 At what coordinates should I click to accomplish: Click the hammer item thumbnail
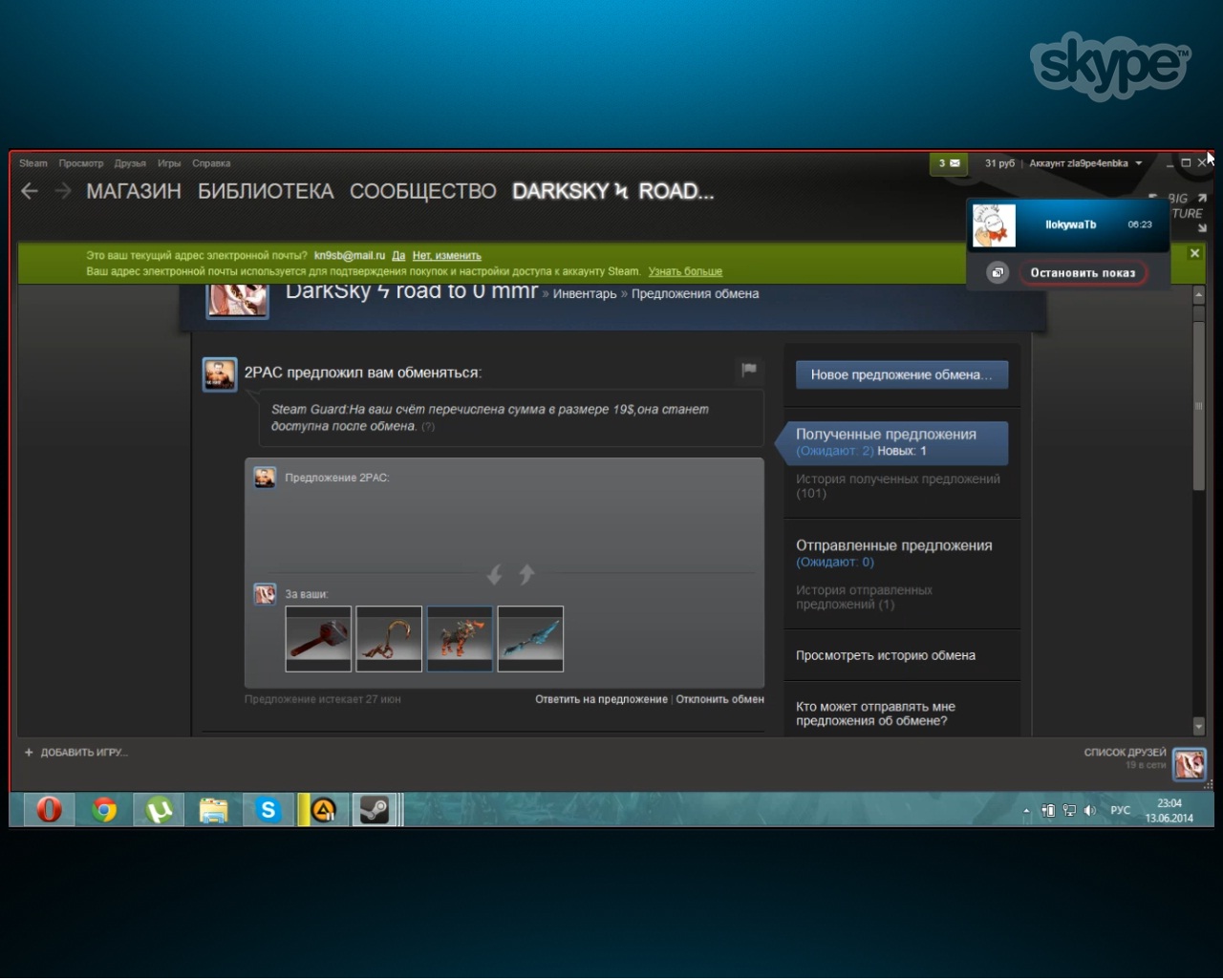[318, 639]
